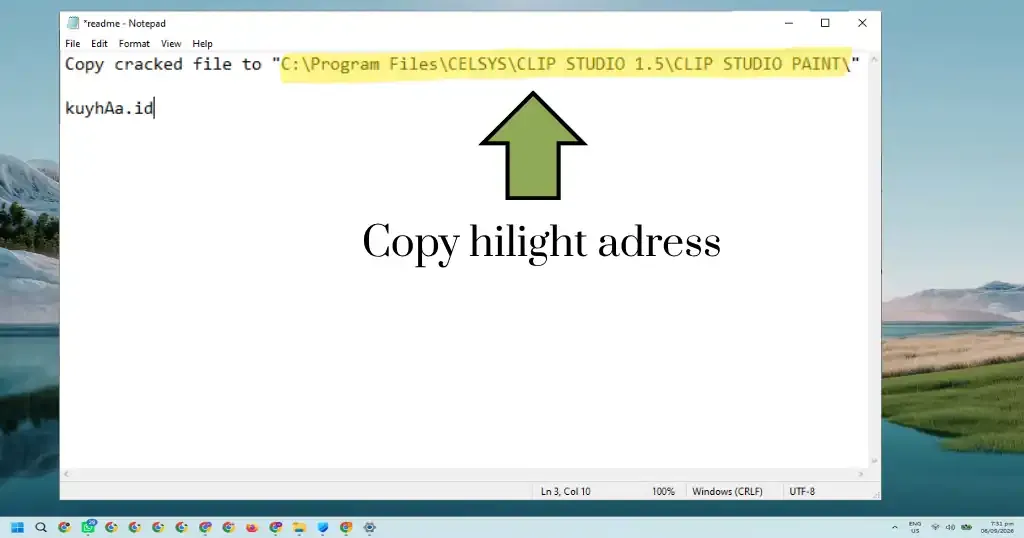This screenshot has width=1024, height=538.
Task: Click the volume speaker tray icon
Action: click(x=950, y=528)
